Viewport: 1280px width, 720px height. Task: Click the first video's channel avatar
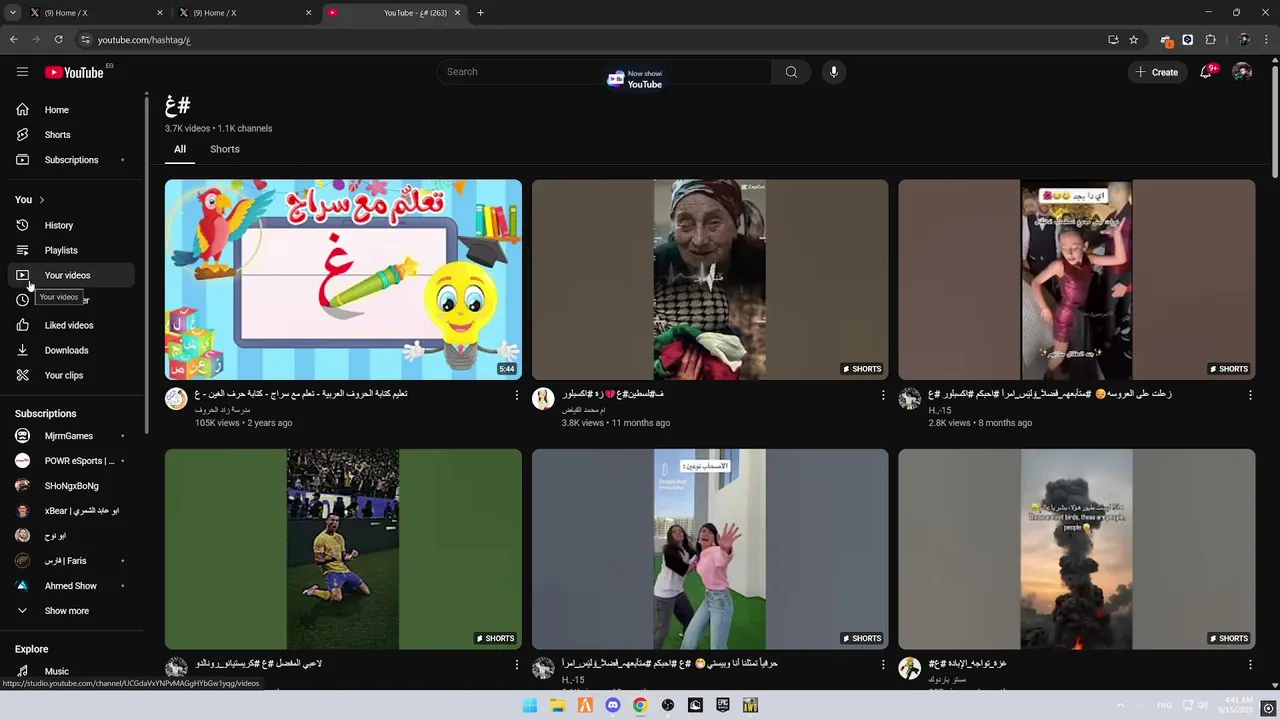(176, 399)
